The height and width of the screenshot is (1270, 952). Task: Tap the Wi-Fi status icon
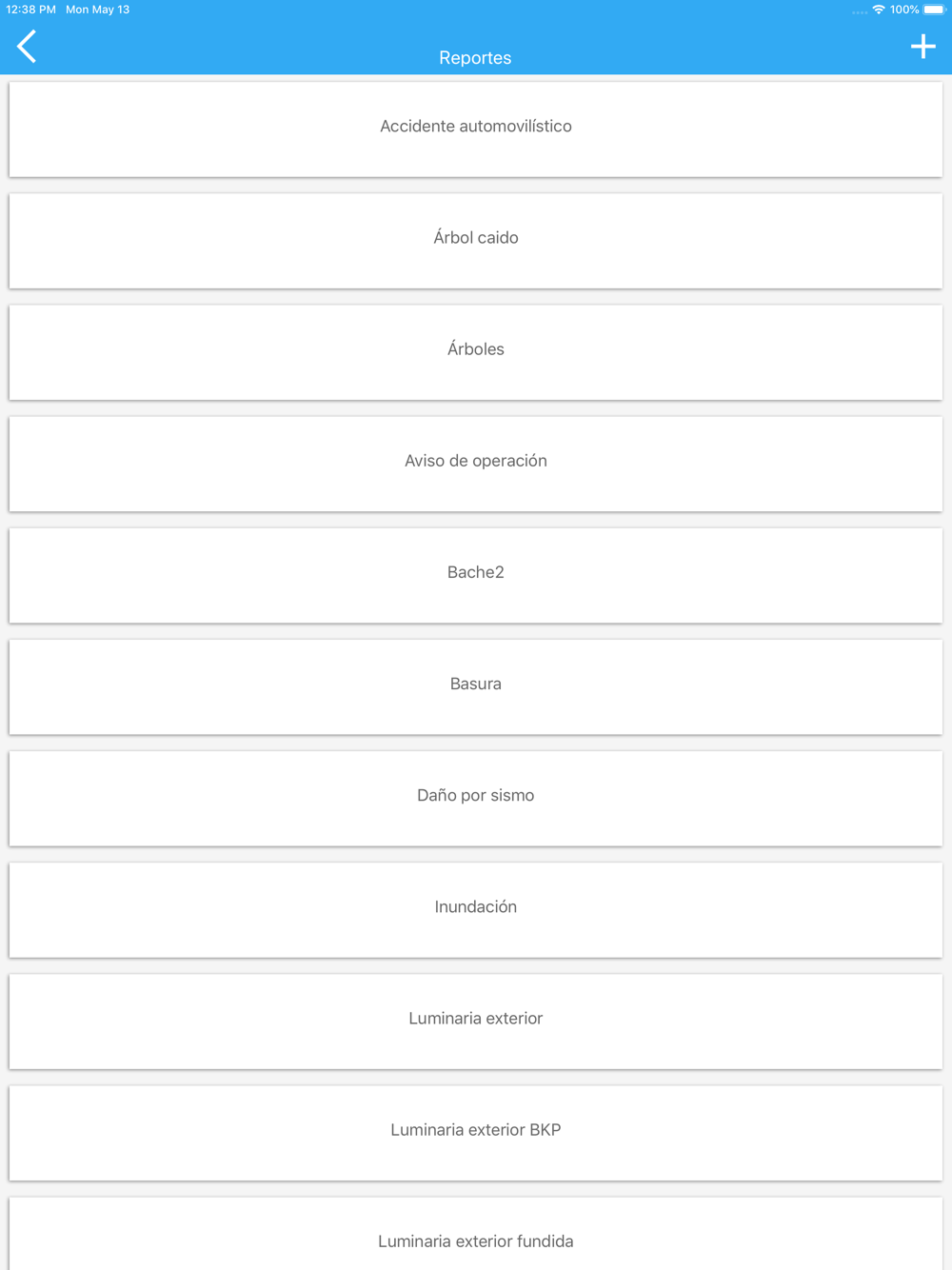(x=879, y=10)
